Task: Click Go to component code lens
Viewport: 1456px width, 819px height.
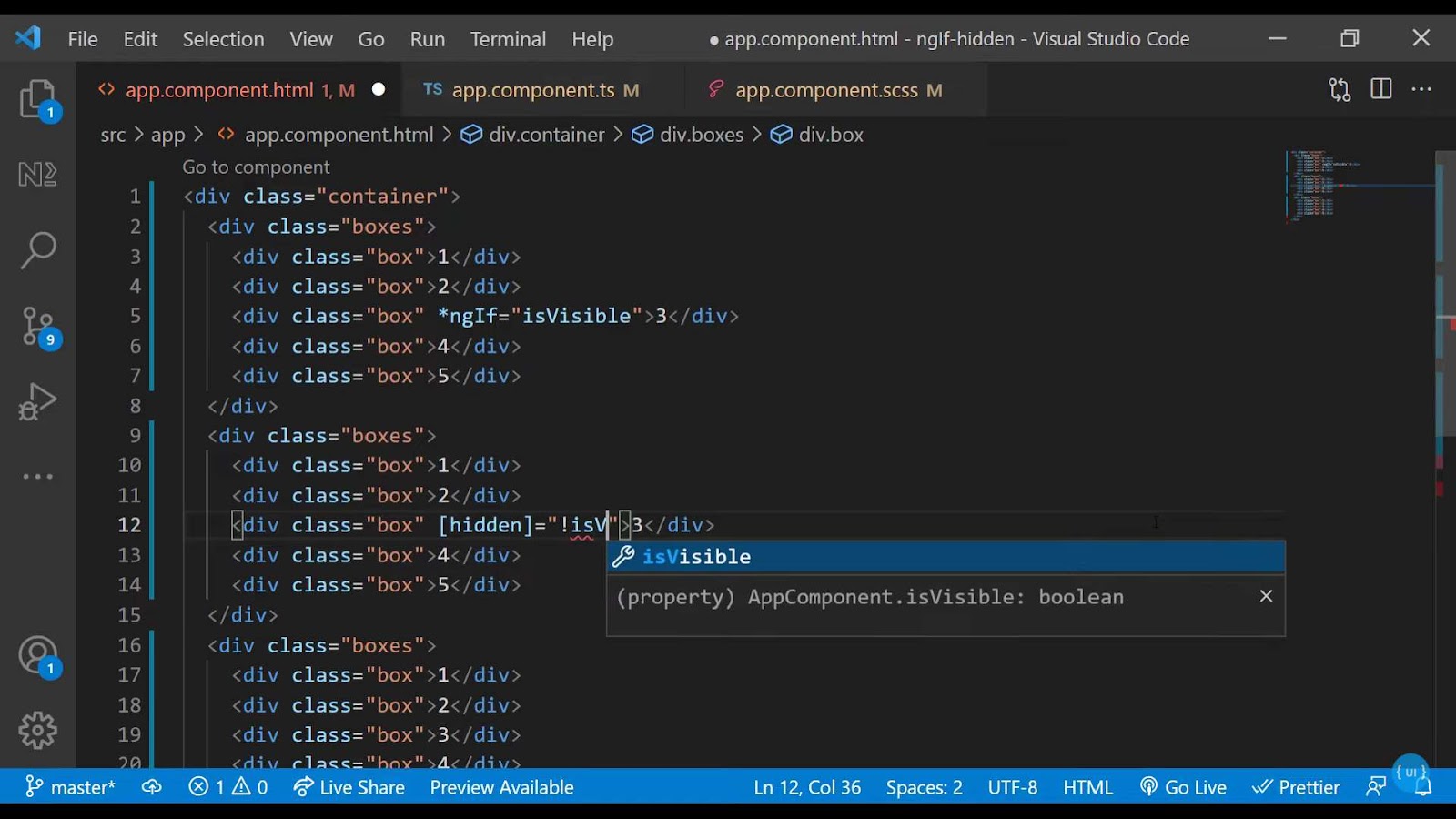Action: [x=256, y=167]
